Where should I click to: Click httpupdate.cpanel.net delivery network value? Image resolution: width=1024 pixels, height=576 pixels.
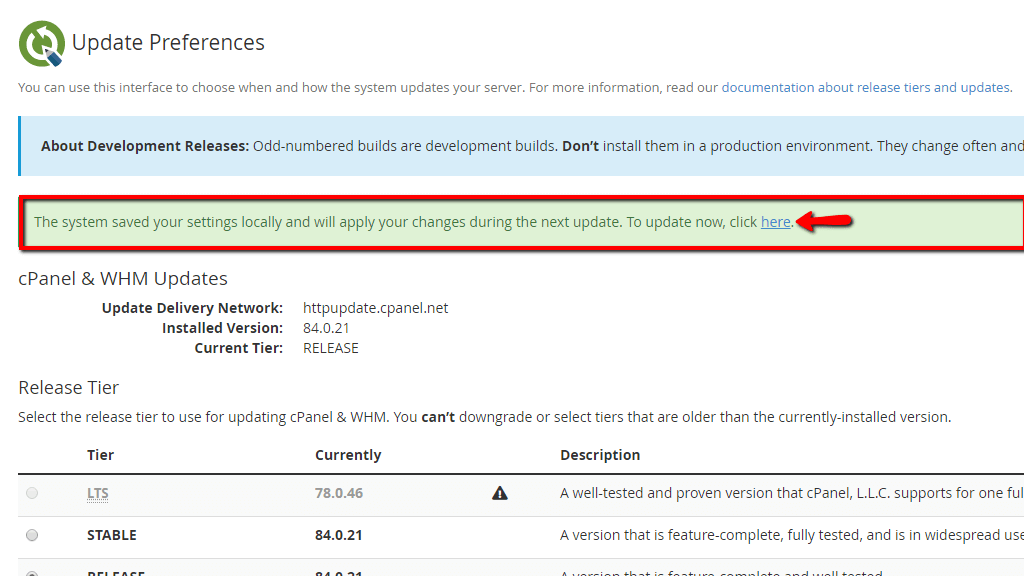376,308
